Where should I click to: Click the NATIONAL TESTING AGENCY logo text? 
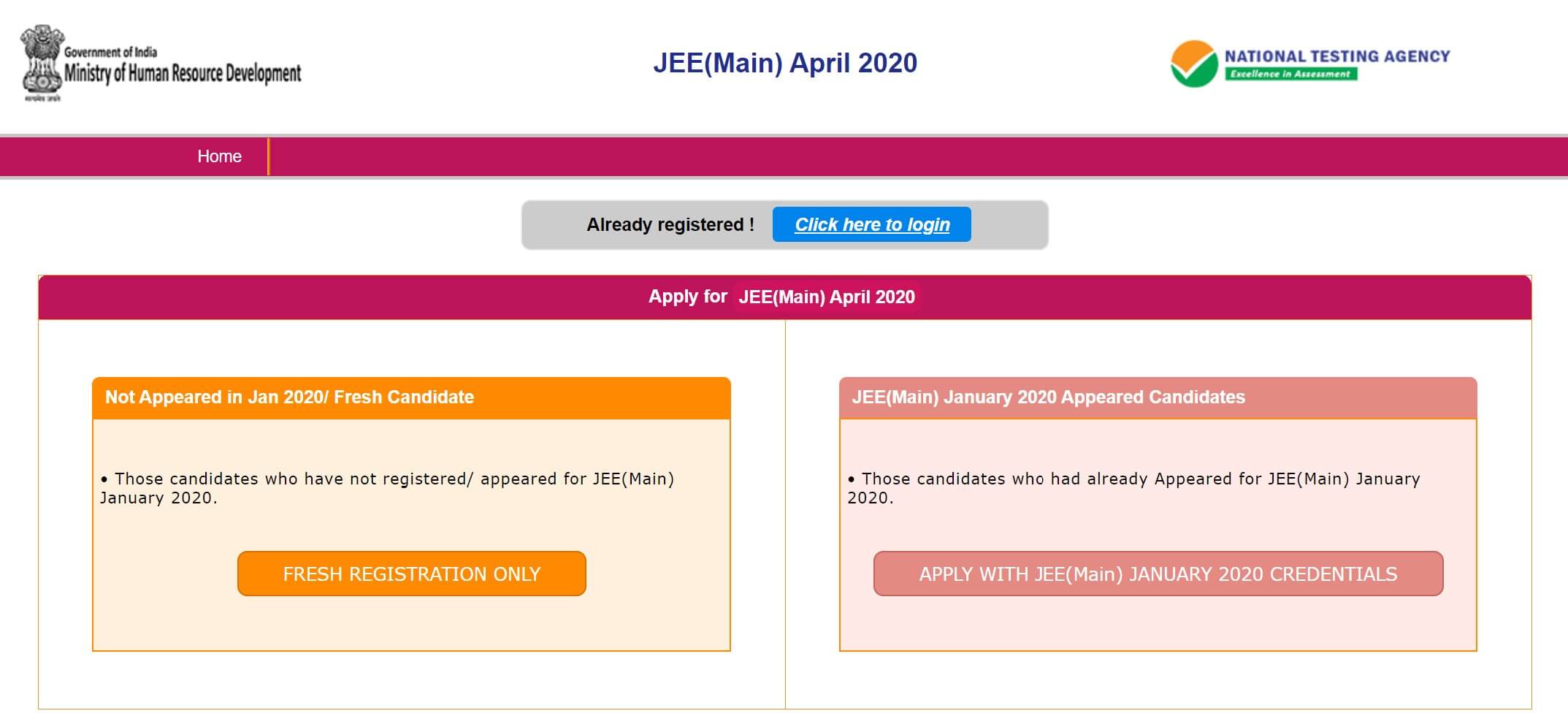coord(1337,56)
